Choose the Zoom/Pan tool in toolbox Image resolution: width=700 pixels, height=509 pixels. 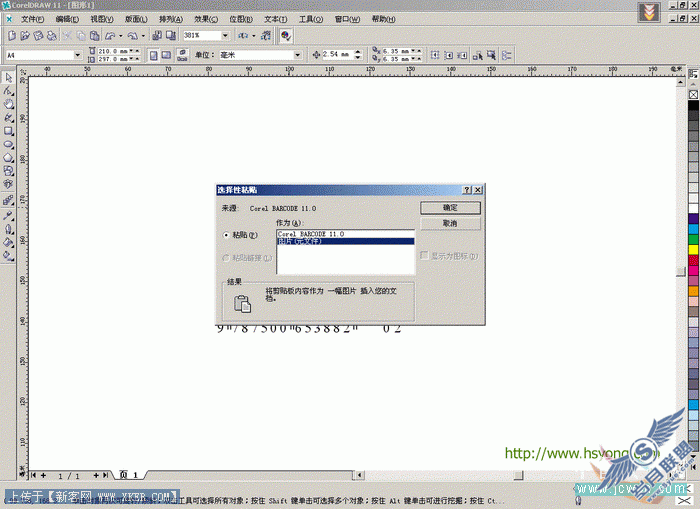point(8,104)
